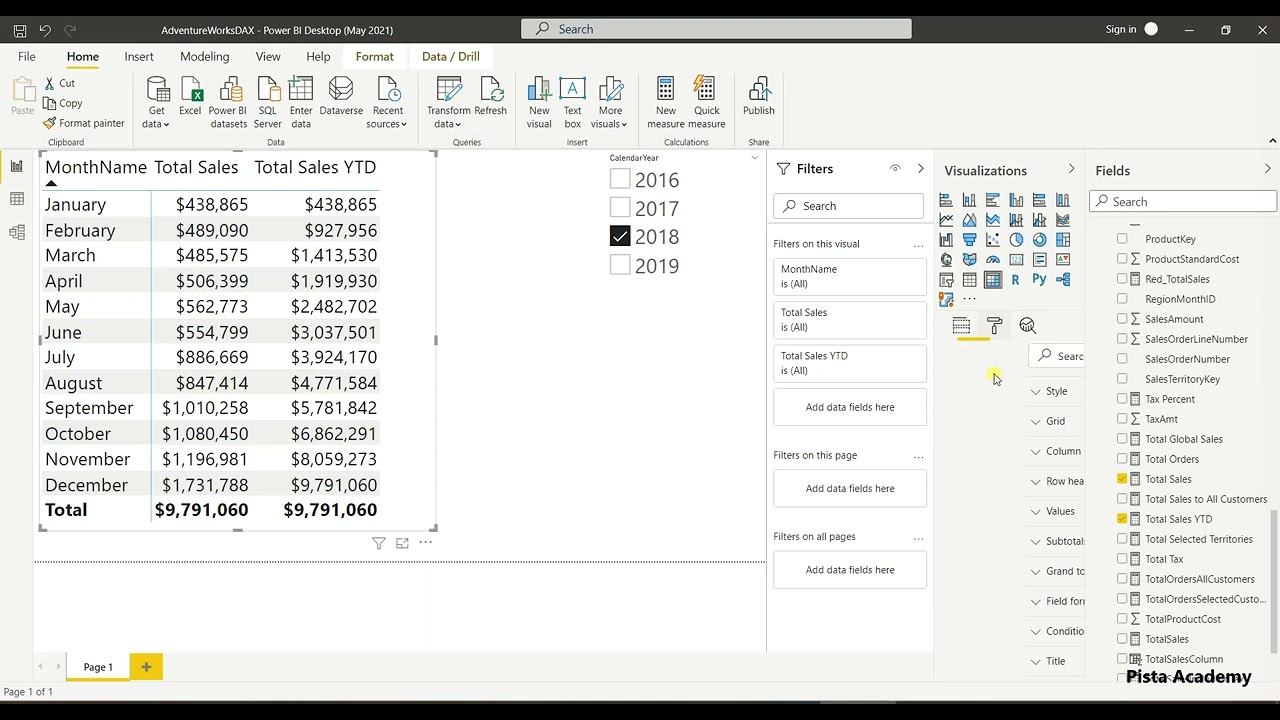This screenshot has width=1280, height=720.
Task: Uncheck the Total Sales YTD field
Action: coord(1122,519)
